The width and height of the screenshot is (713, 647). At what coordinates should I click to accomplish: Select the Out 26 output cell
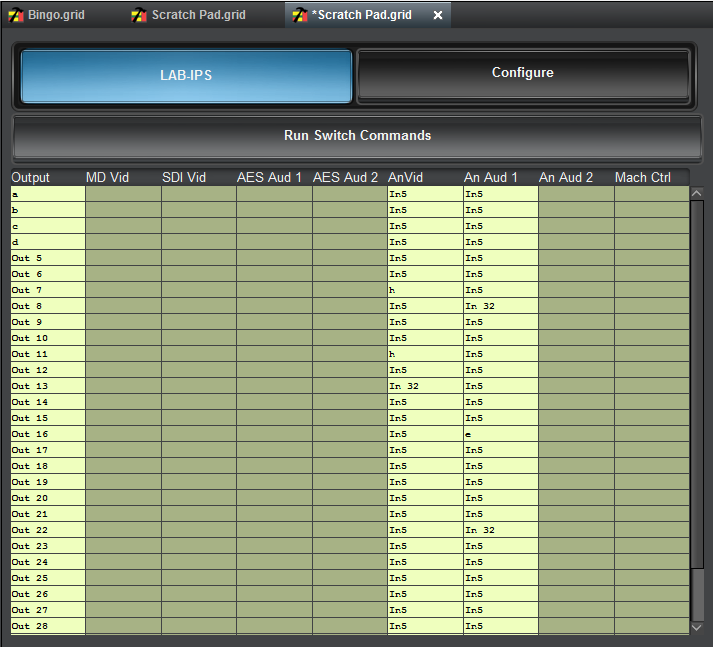[48, 594]
